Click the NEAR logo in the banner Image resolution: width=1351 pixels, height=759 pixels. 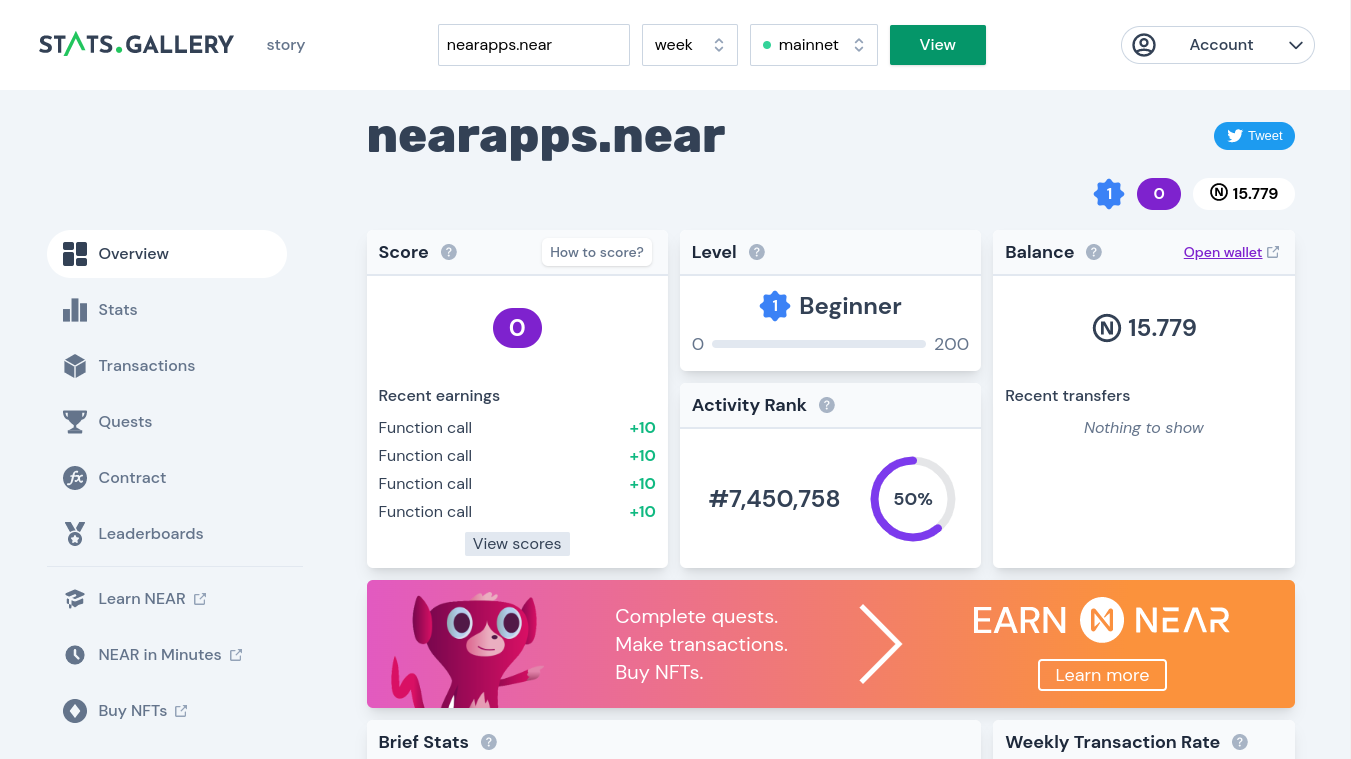[x=1102, y=620]
